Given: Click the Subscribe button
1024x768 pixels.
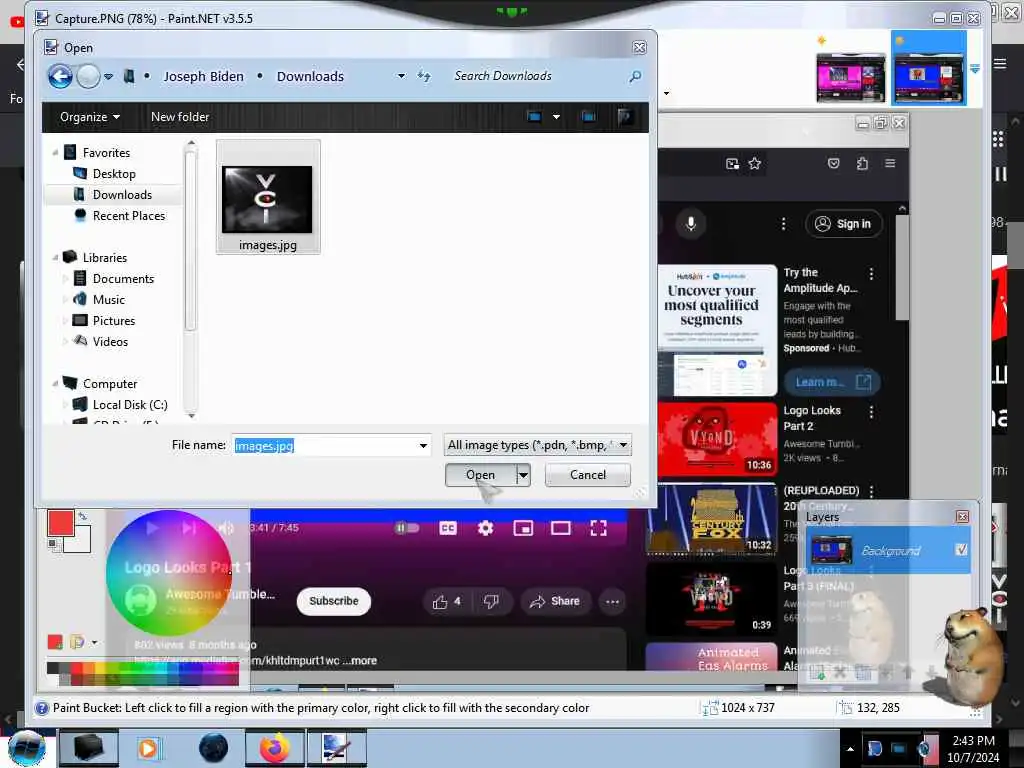Looking at the screenshot, I should click(x=334, y=601).
